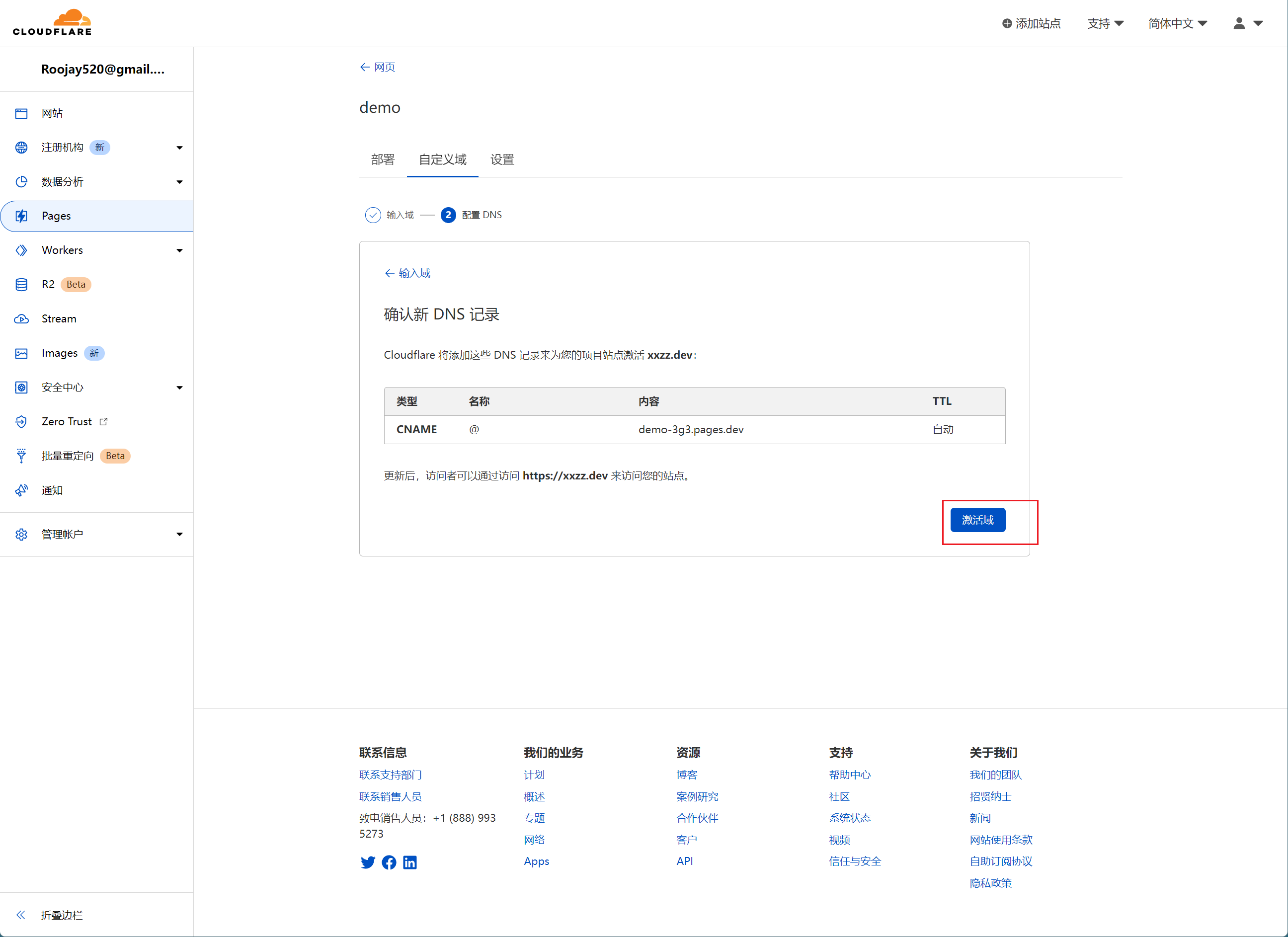
Task: Switch to the 部署 tab
Action: tap(382, 159)
